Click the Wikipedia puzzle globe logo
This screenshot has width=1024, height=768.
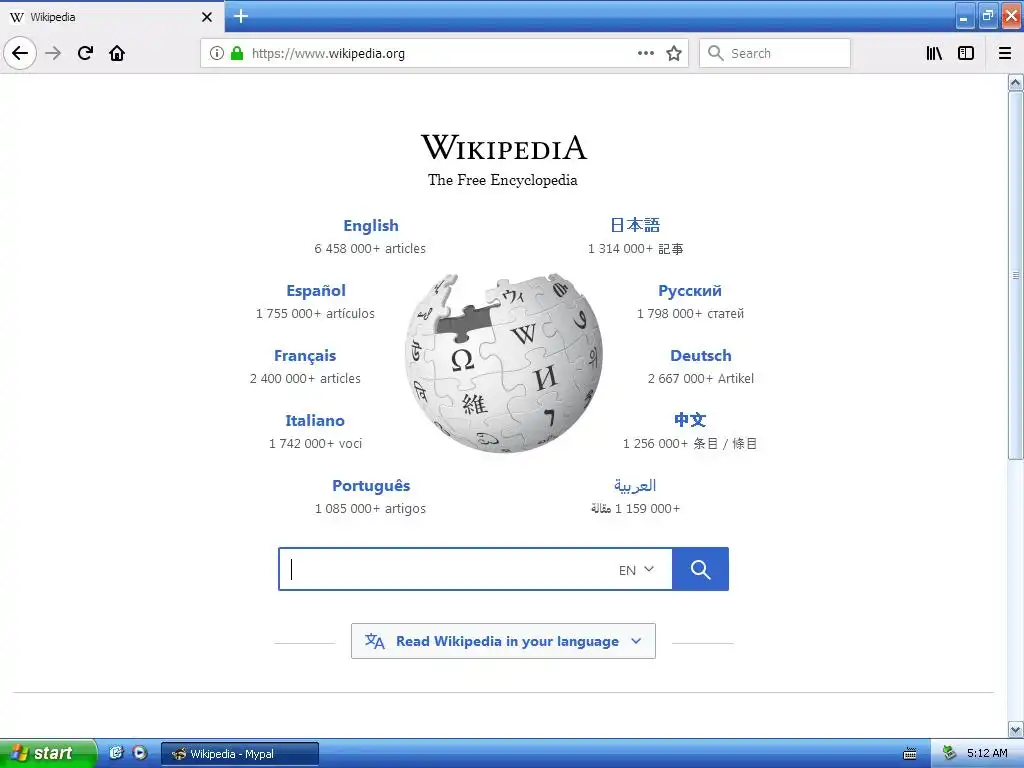point(504,362)
